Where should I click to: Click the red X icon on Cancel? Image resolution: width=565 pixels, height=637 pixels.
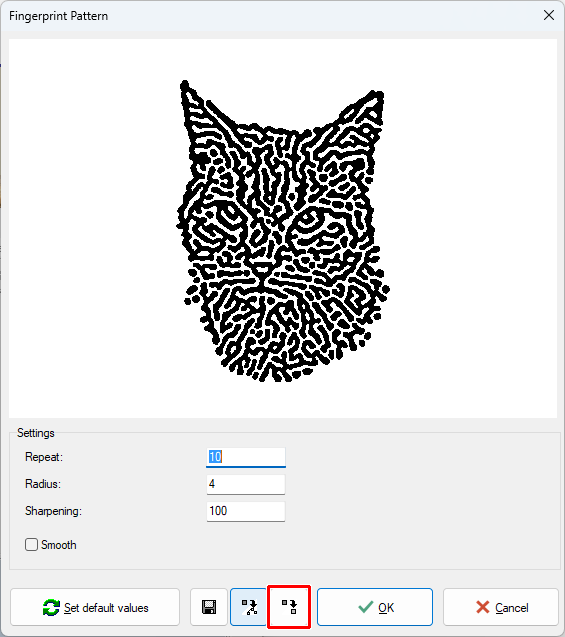click(483, 607)
